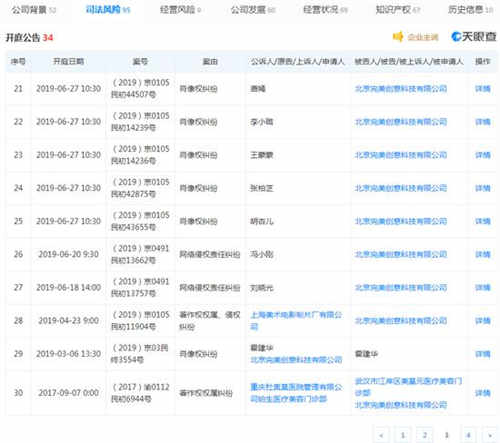The width and height of the screenshot is (500, 443).
Task: Select case number ending 13757号
Action: [140, 288]
